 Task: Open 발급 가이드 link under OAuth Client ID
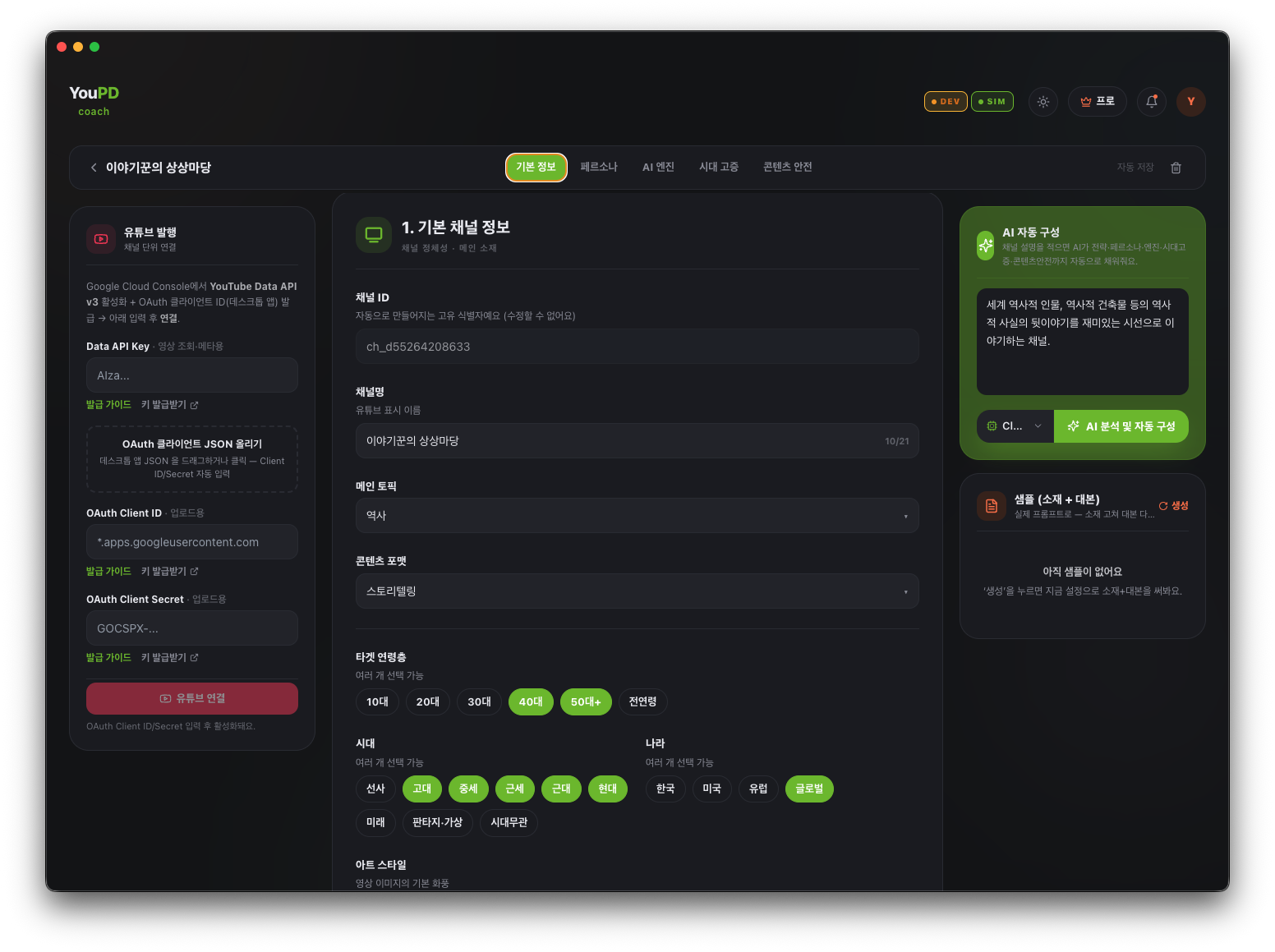tap(108, 572)
